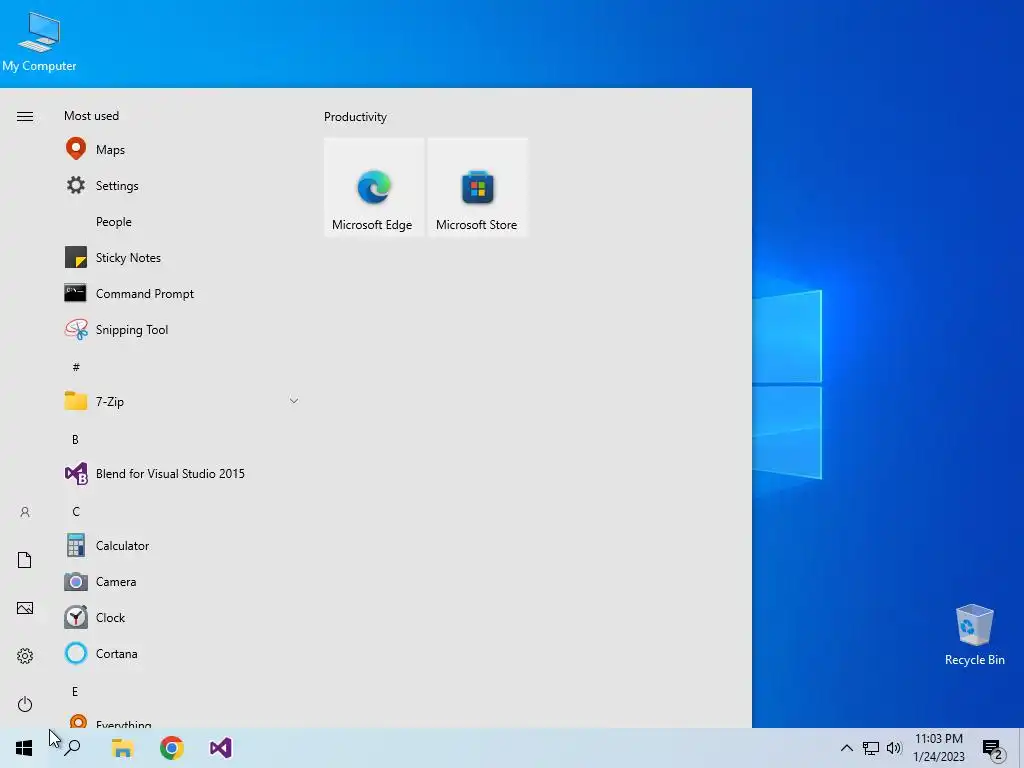This screenshot has height=768, width=1024.
Task: Launch Command Prompt
Action: click(183, 294)
